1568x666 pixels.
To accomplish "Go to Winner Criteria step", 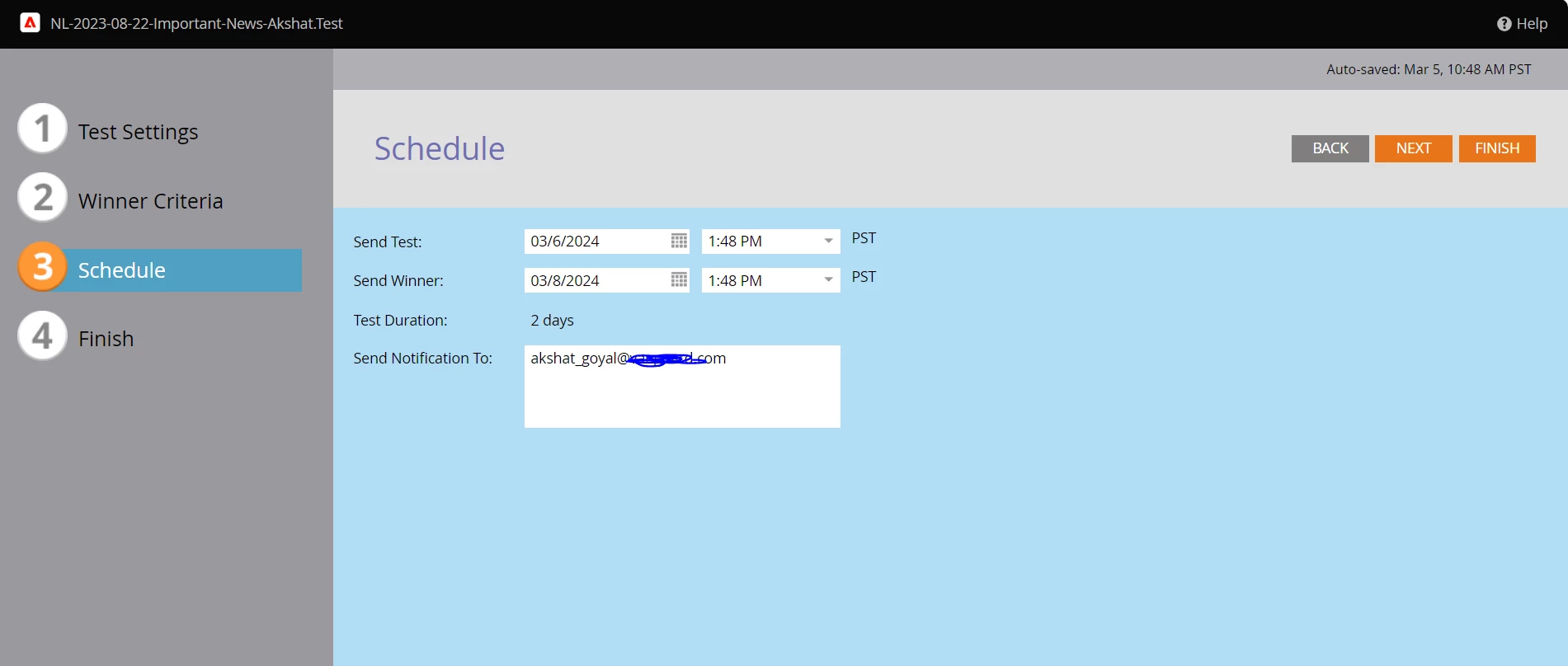I will point(150,201).
